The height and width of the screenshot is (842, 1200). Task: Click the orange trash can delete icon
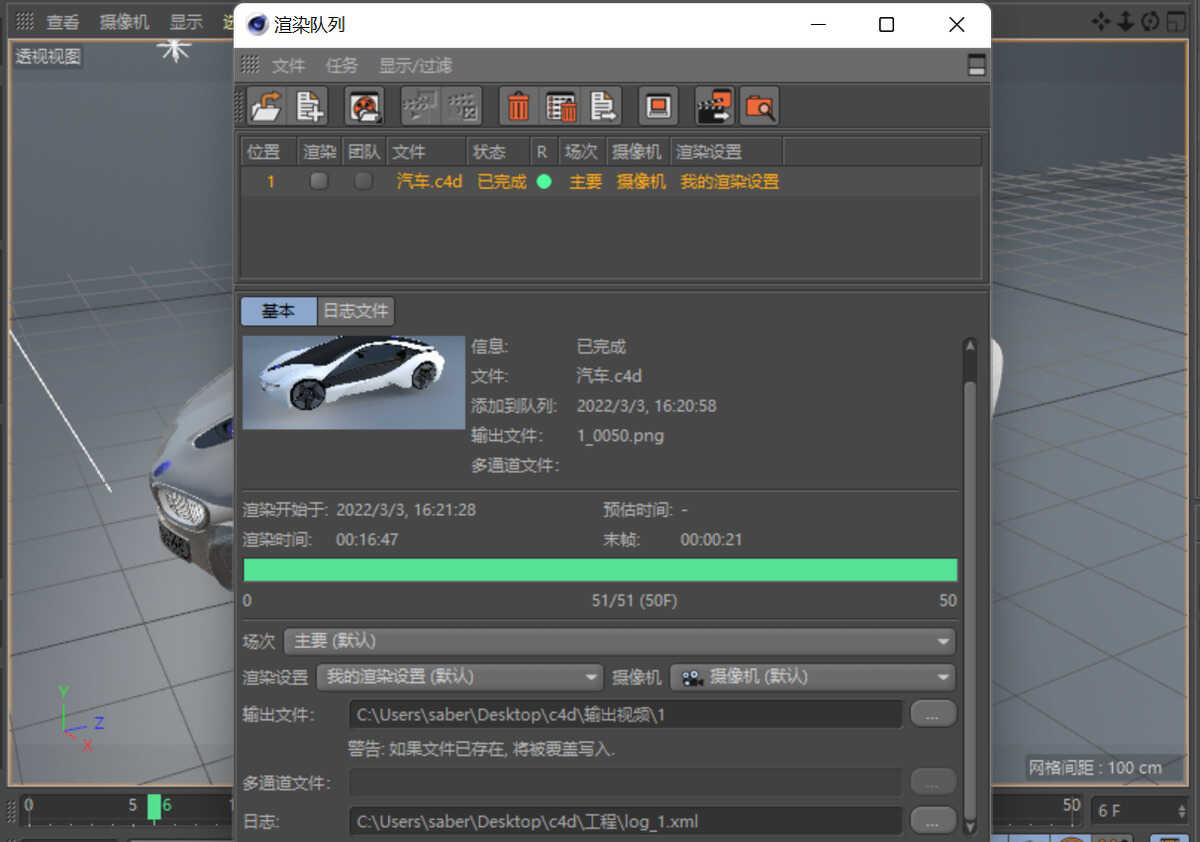point(518,106)
